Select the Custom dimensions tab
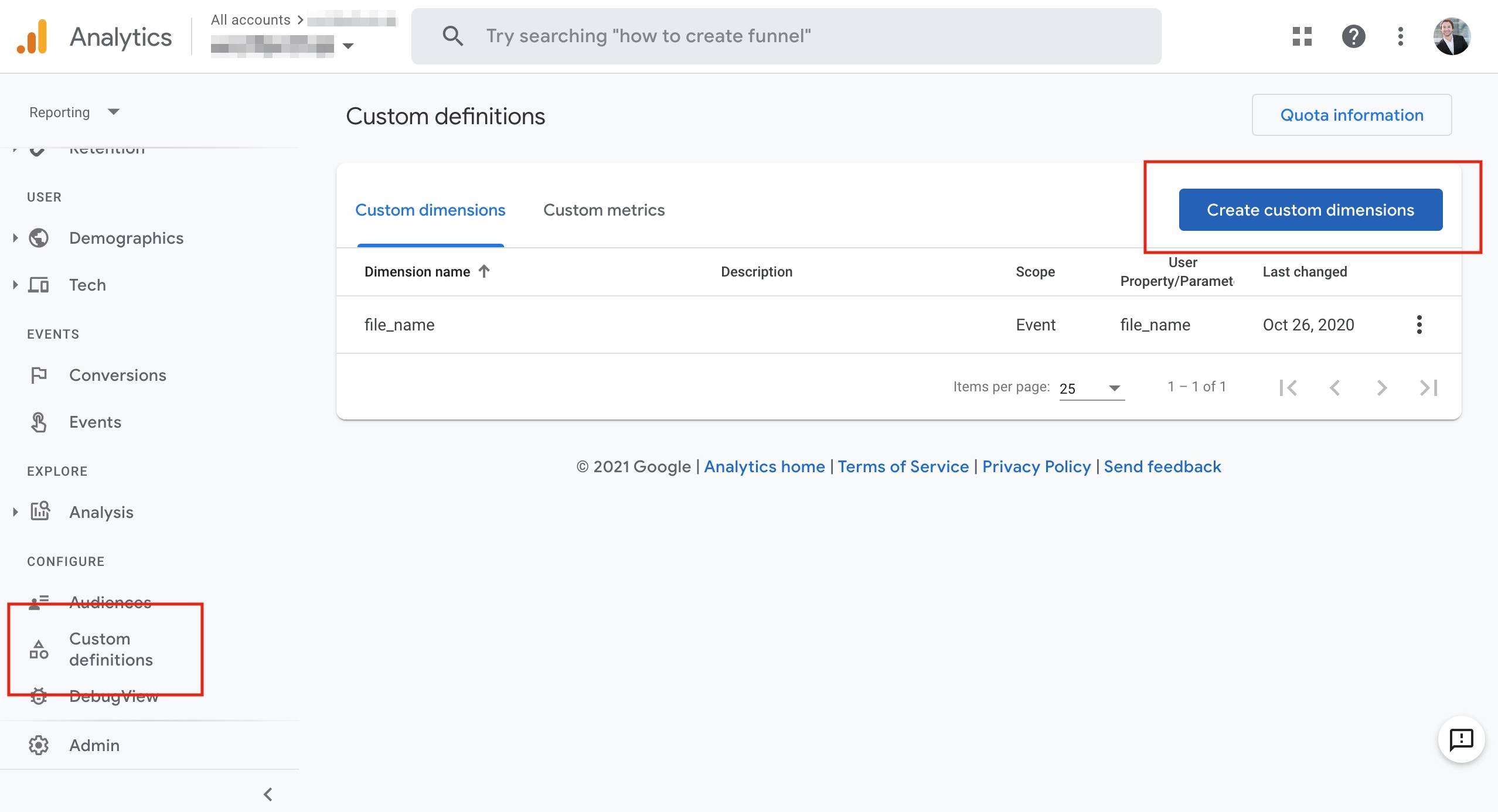Viewport: 1498px width, 812px height. [430, 210]
